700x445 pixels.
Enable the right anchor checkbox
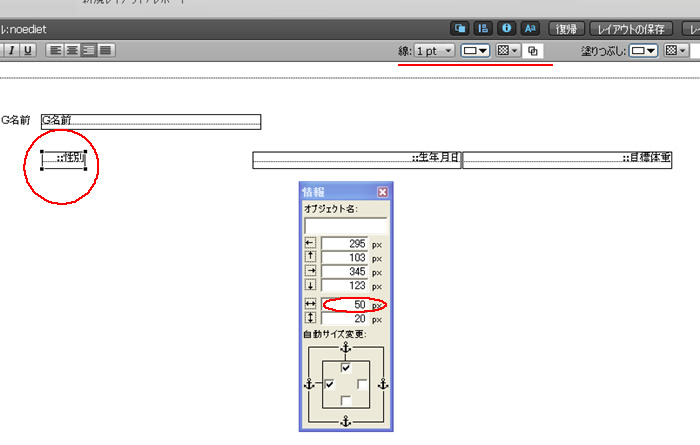[362, 384]
